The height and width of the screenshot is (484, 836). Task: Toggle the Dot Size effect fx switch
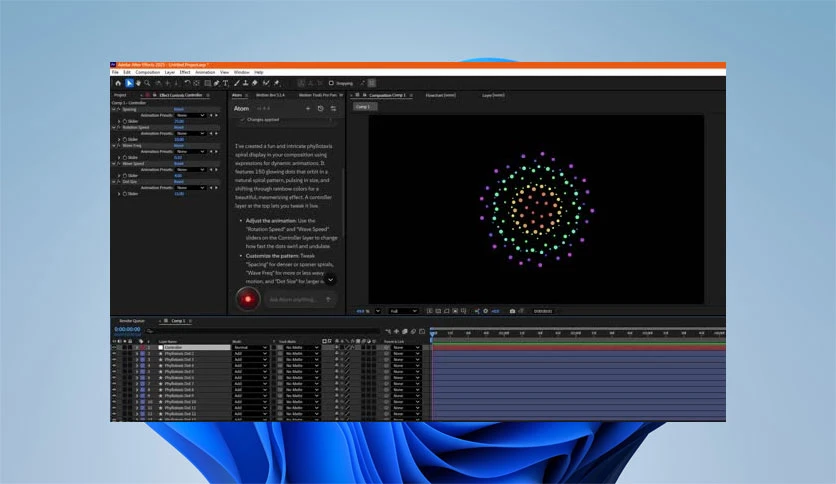[x=119, y=182]
